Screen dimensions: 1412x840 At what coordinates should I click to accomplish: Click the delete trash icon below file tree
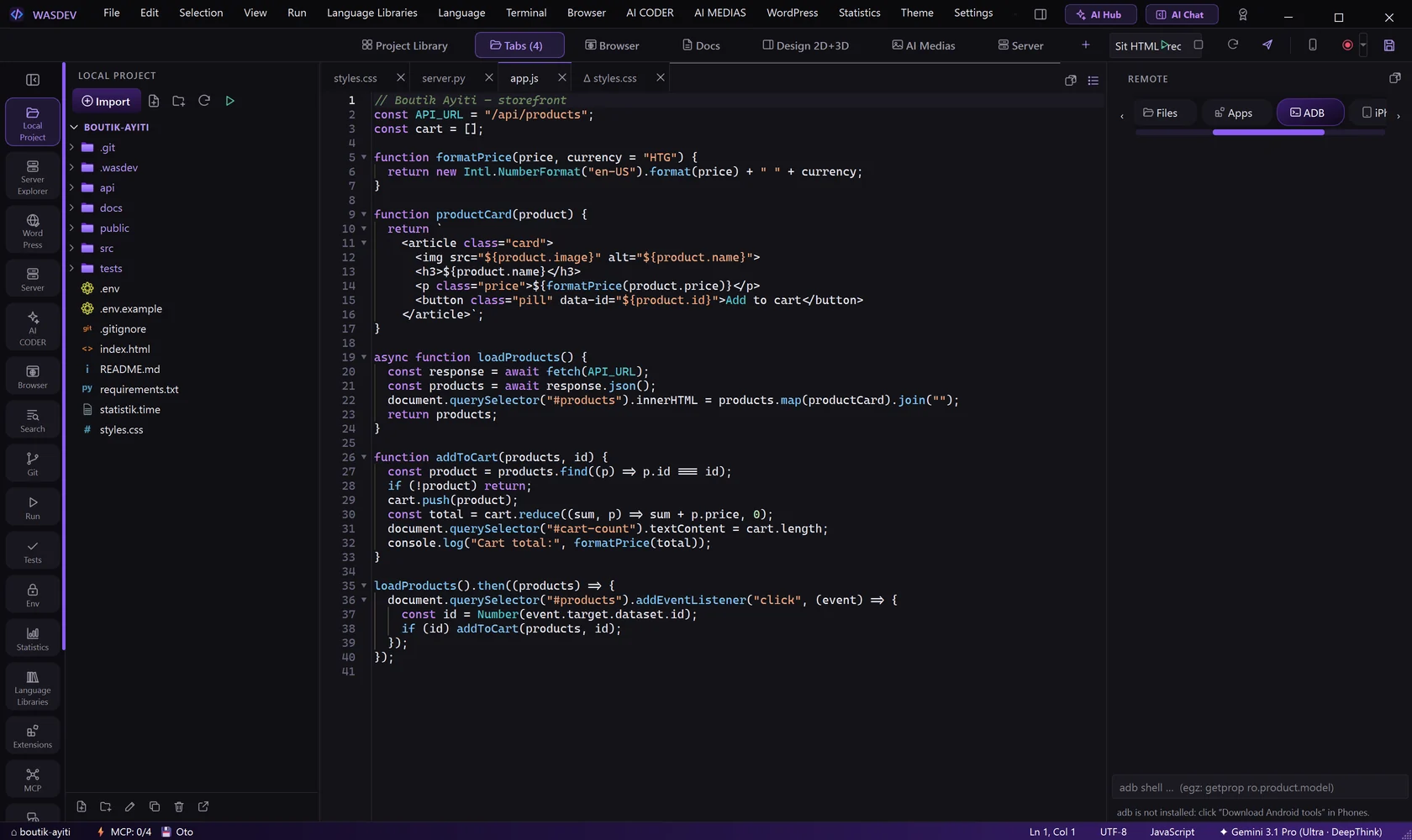(x=179, y=806)
